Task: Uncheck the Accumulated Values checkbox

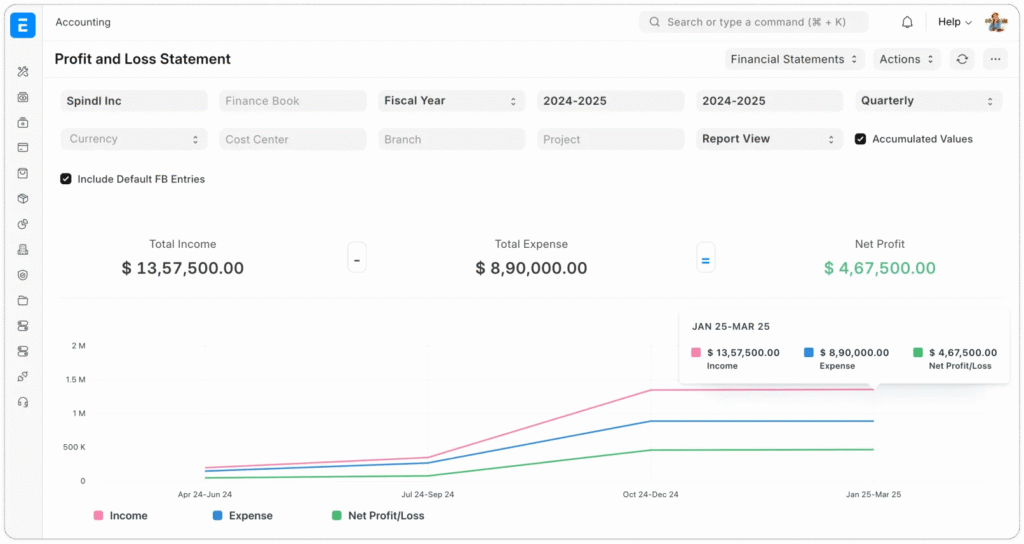Action: pyautogui.click(x=860, y=139)
